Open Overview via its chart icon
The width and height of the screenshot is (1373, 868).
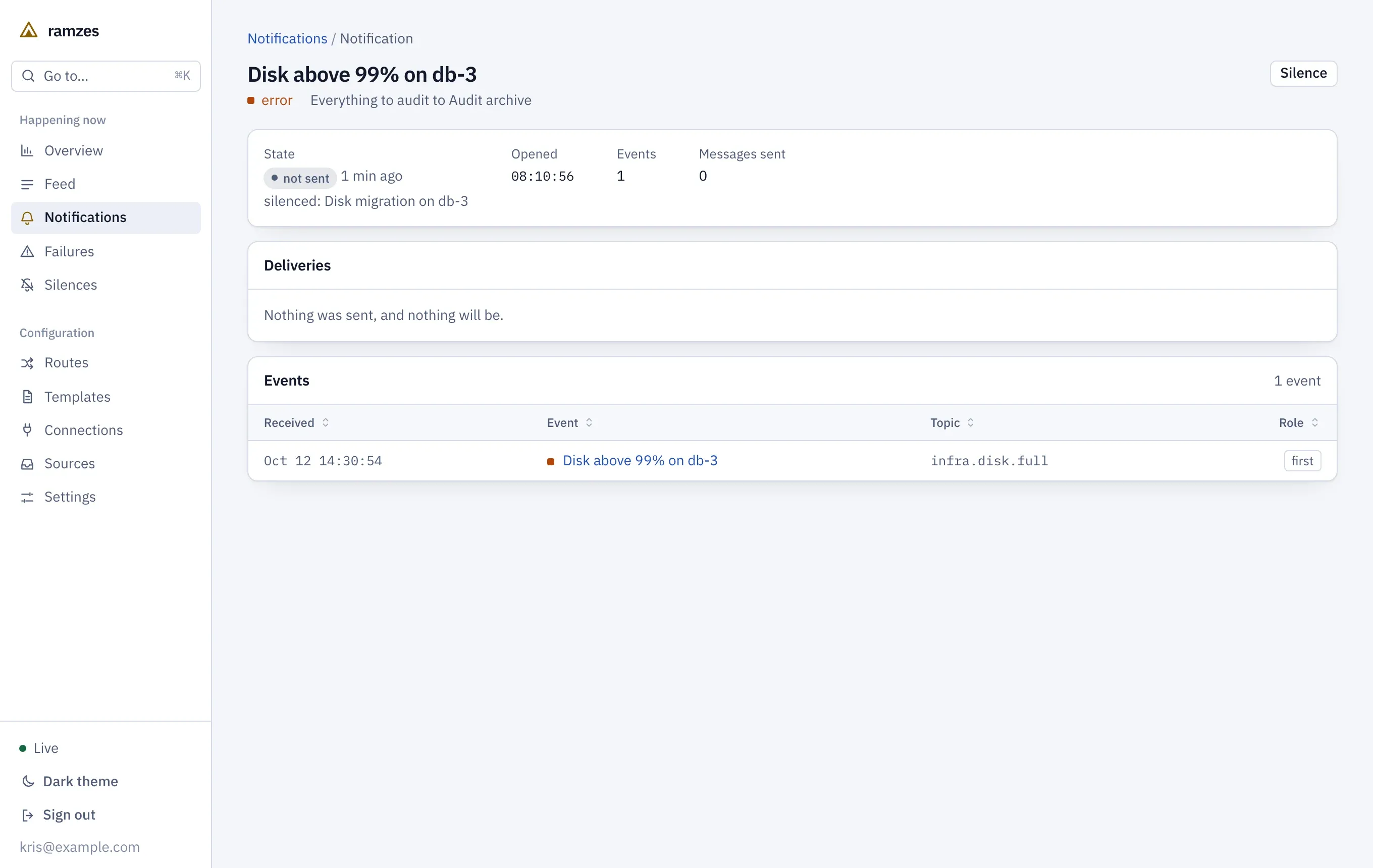[27, 150]
